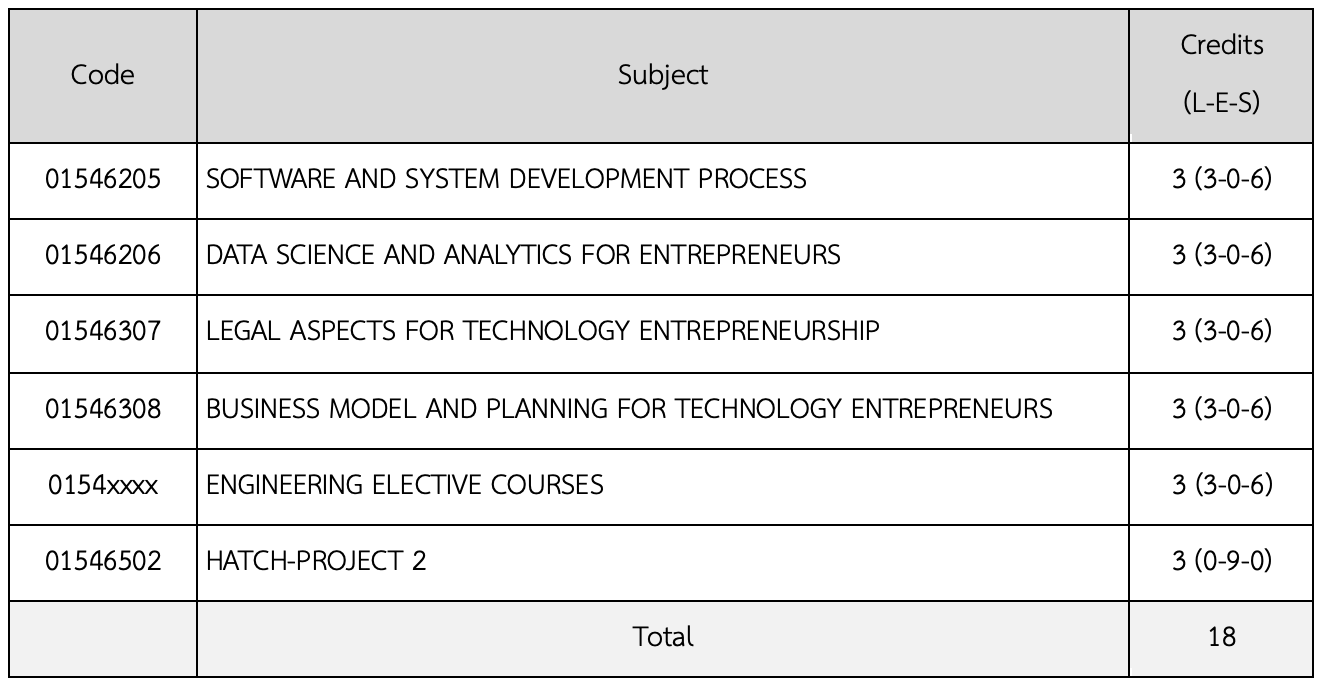Click Business Model and Planning subject cell

[x=629, y=408]
